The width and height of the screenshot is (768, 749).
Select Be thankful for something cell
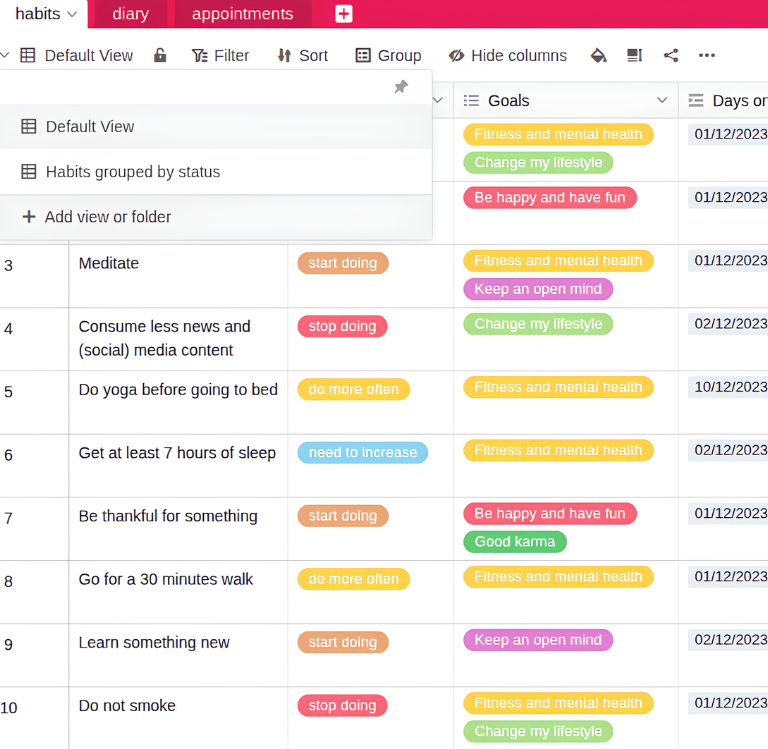[x=178, y=529]
